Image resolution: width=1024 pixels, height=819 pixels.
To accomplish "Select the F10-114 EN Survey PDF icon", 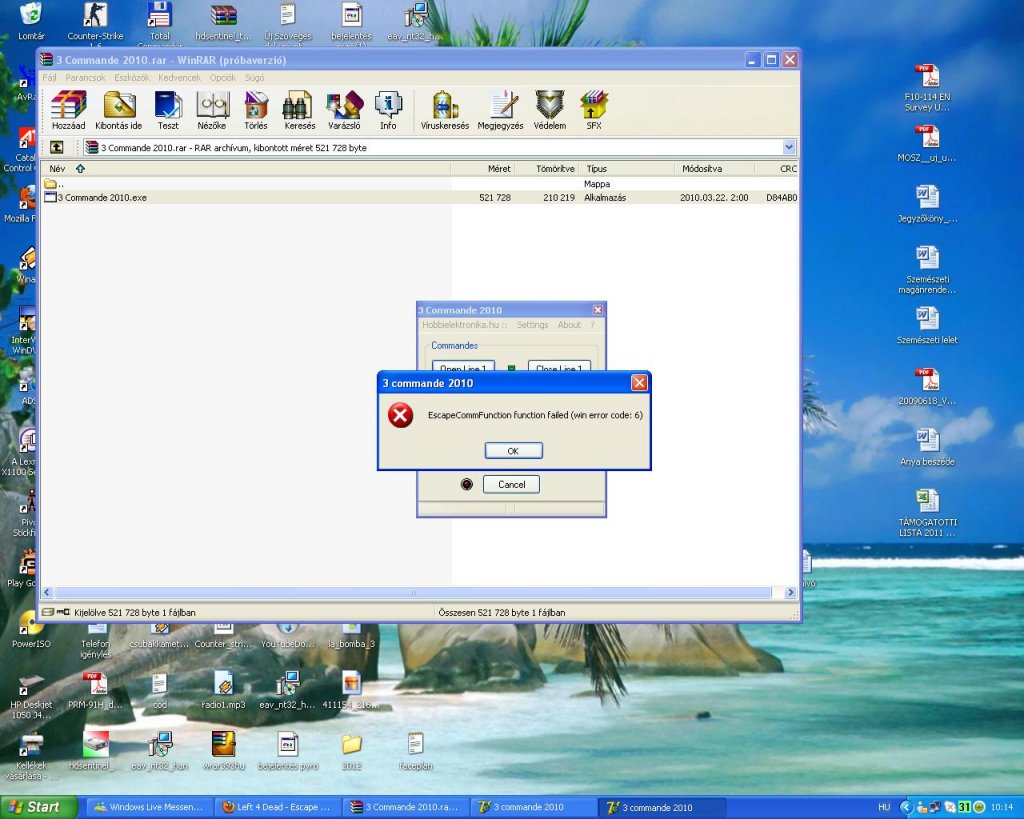I will coord(927,88).
